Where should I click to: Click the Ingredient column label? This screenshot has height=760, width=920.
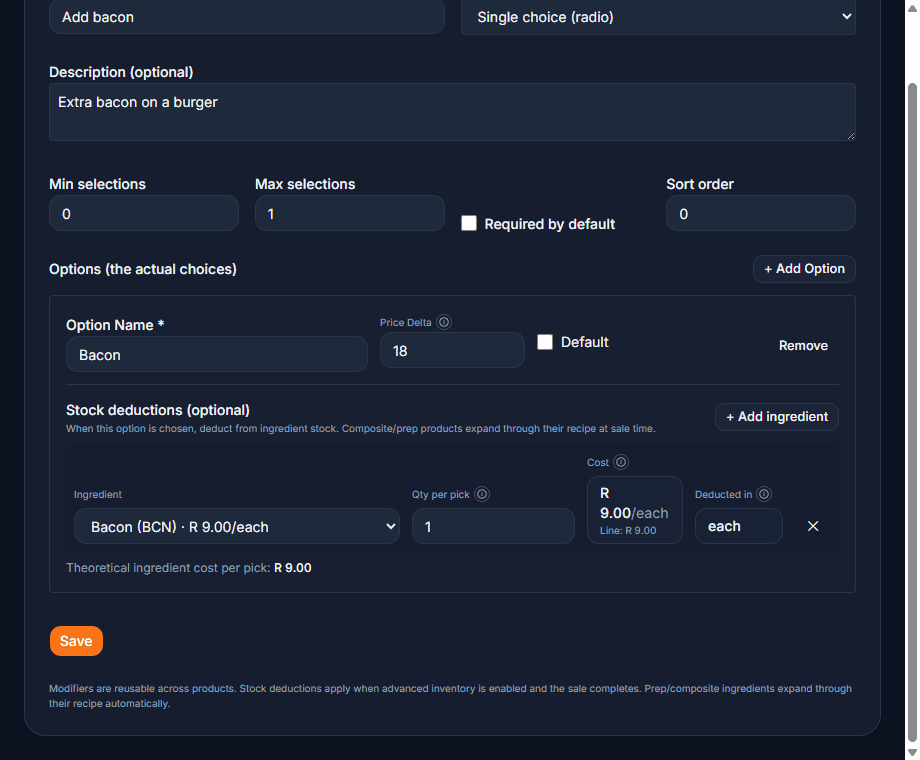click(97, 495)
